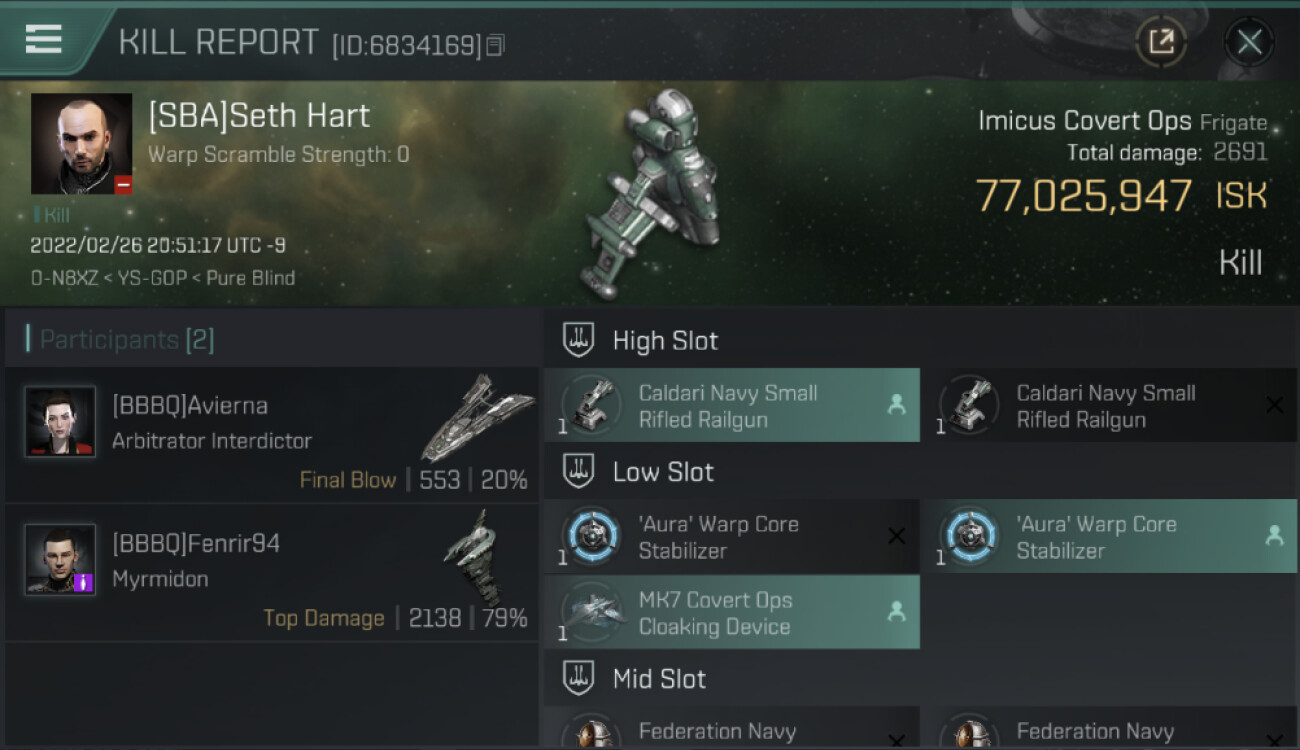
Task: Open Avierna's pilot portrait
Action: [61, 422]
